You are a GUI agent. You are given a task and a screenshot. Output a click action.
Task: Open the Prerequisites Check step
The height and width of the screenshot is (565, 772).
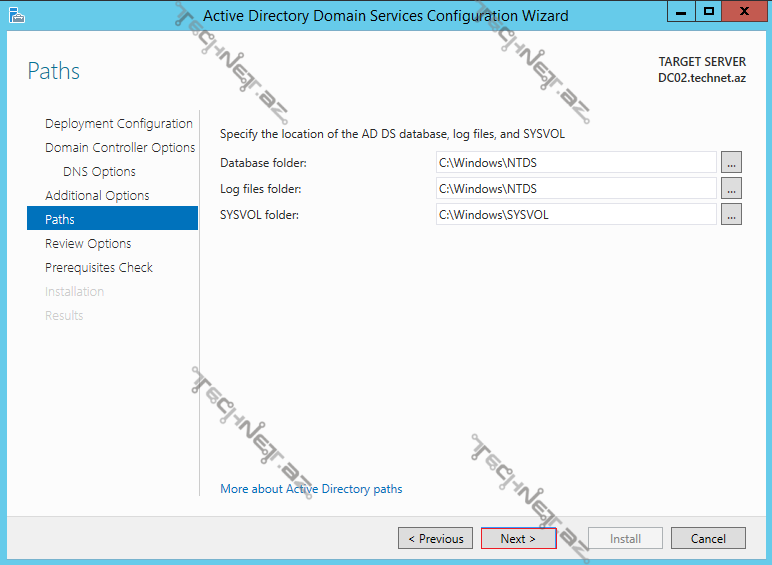(x=99, y=268)
